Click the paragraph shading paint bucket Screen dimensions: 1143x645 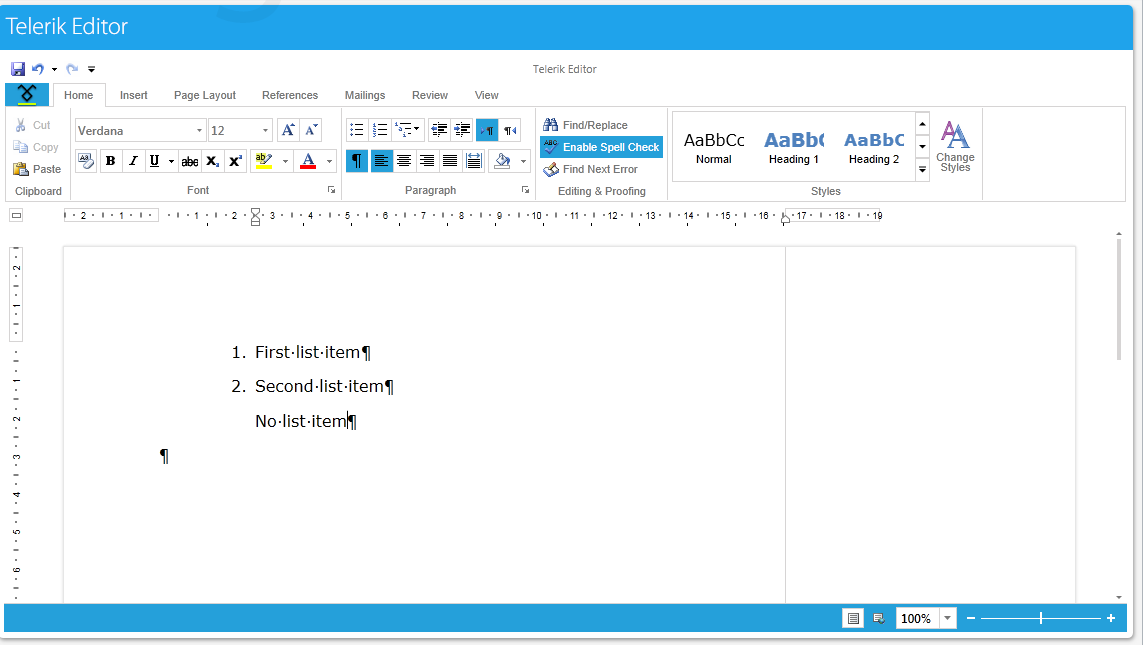(502, 161)
